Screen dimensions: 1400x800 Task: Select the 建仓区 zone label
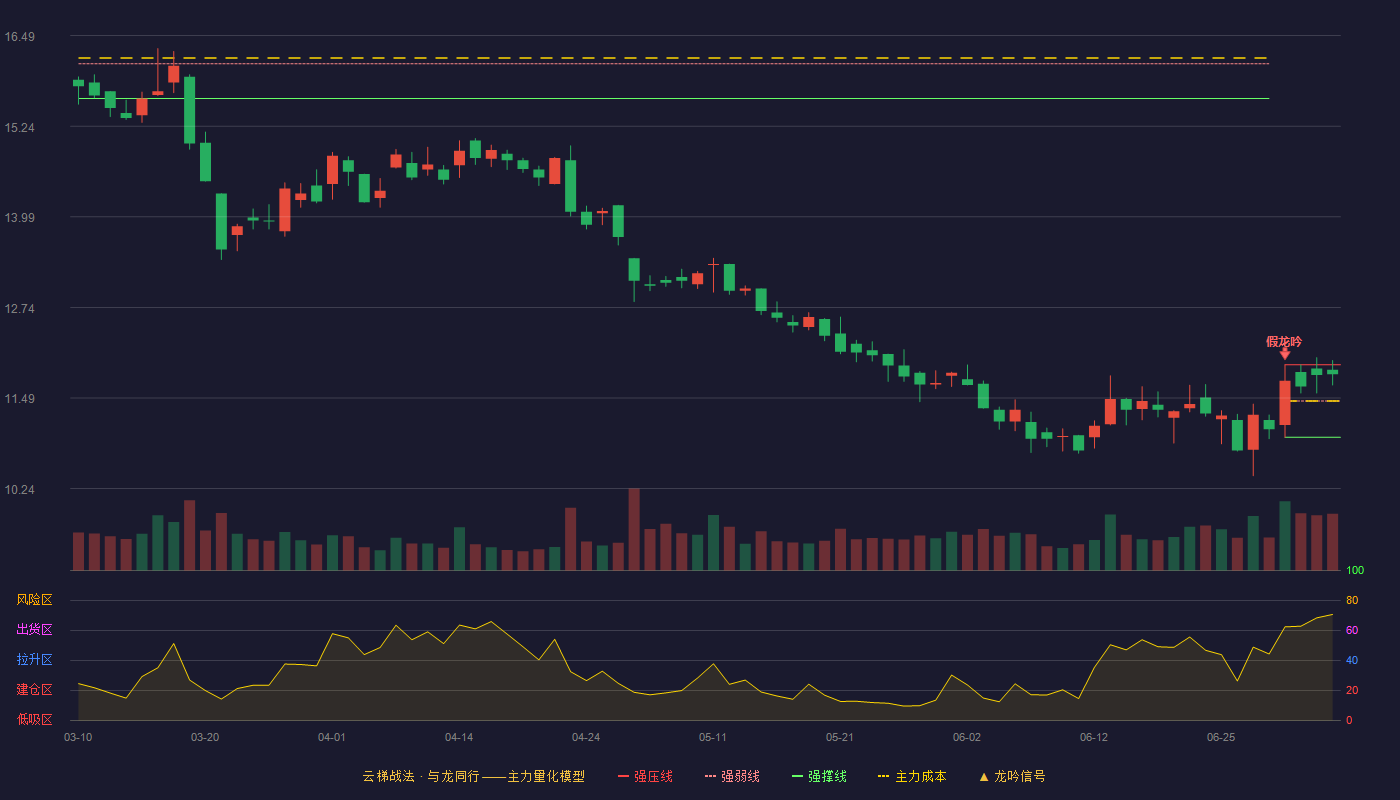coord(34,690)
